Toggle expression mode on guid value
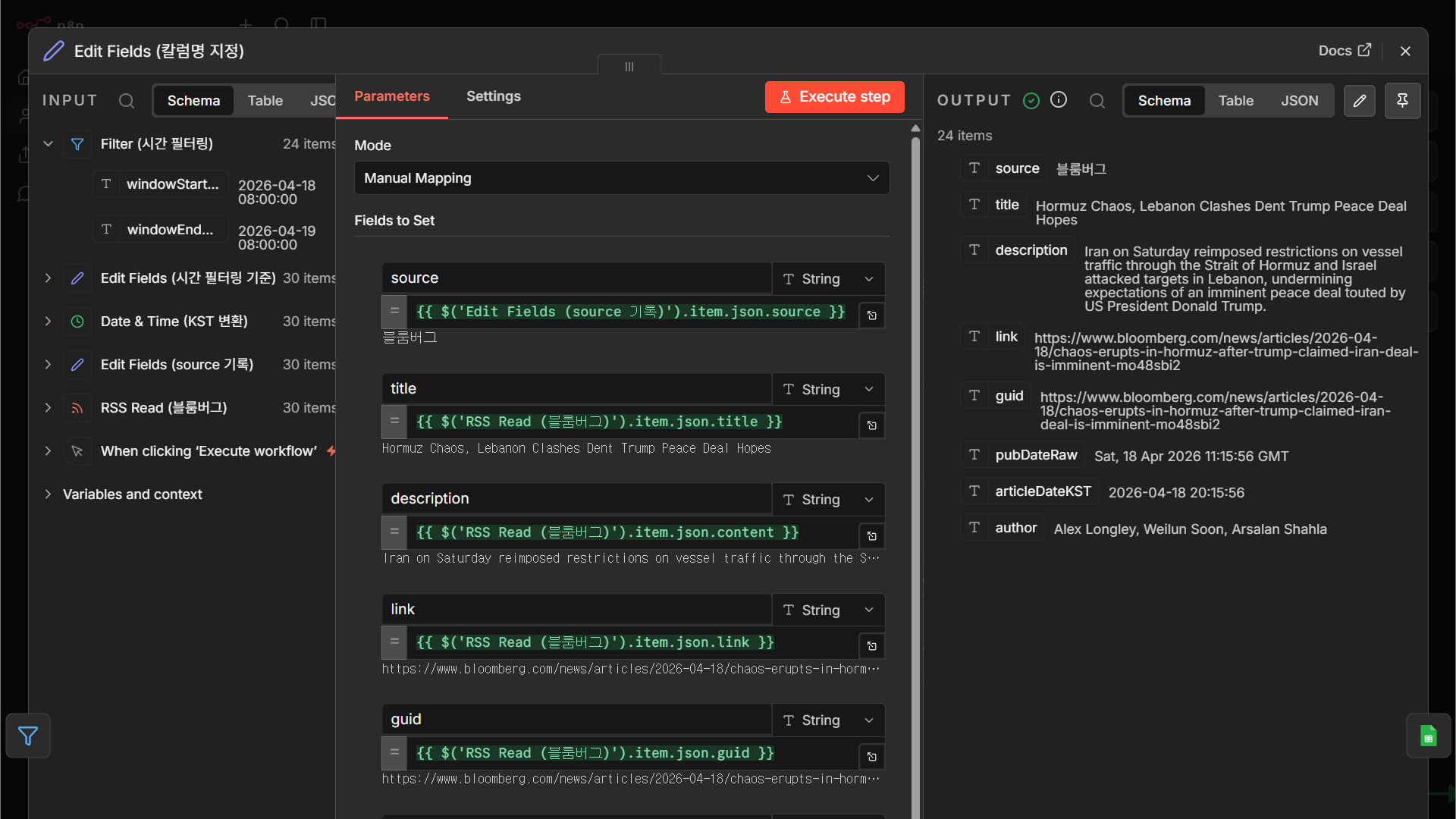 [394, 753]
